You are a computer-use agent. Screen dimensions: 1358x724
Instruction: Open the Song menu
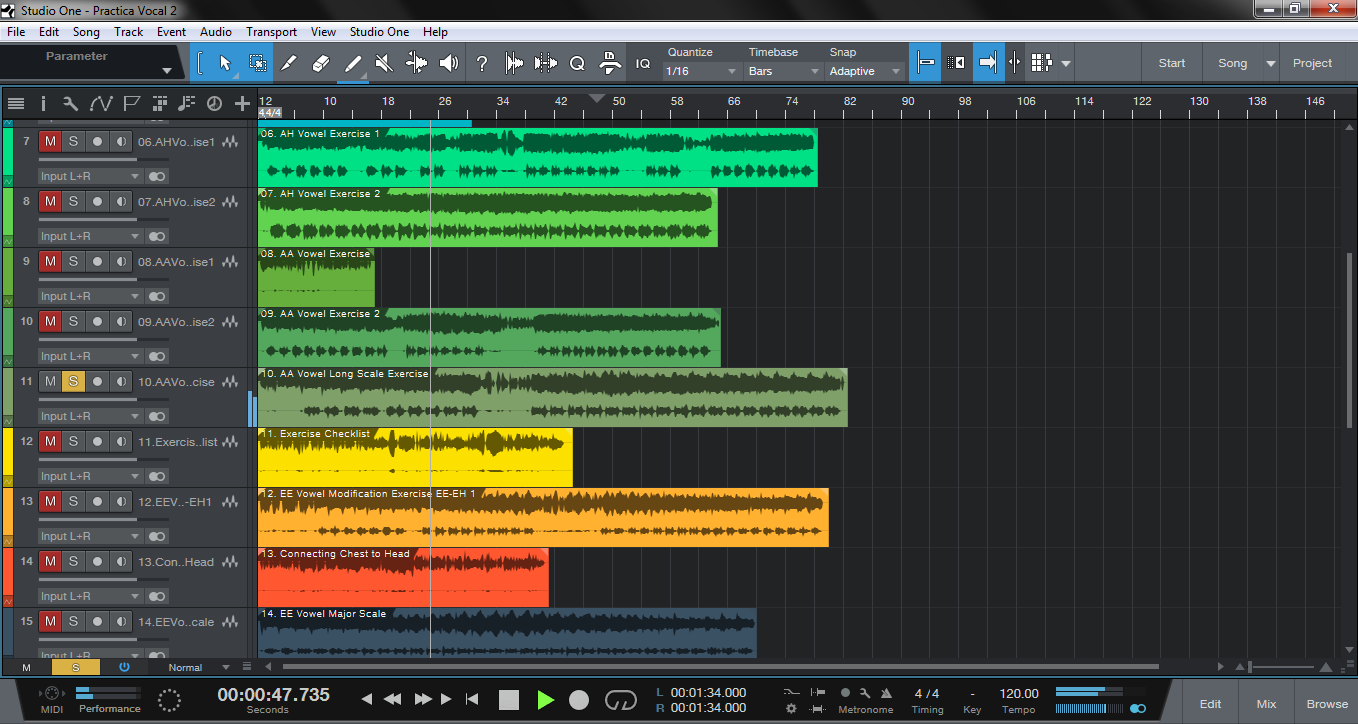point(86,32)
